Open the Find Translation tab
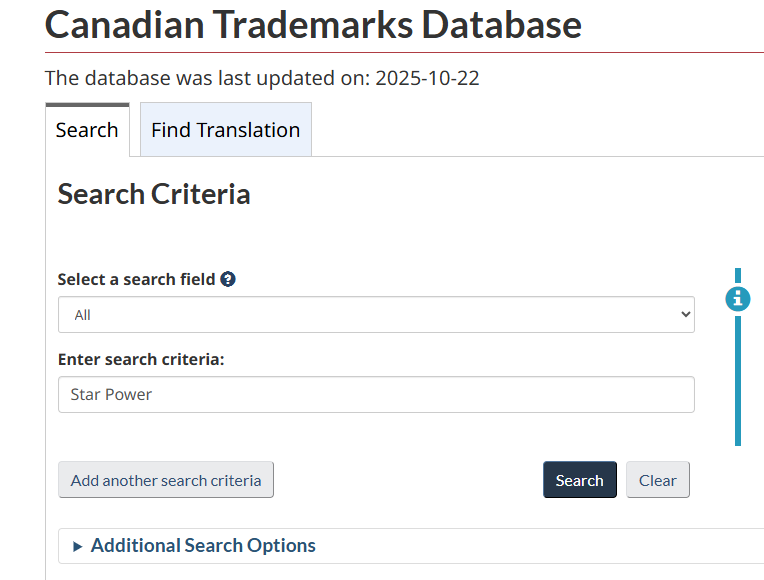 coord(225,131)
